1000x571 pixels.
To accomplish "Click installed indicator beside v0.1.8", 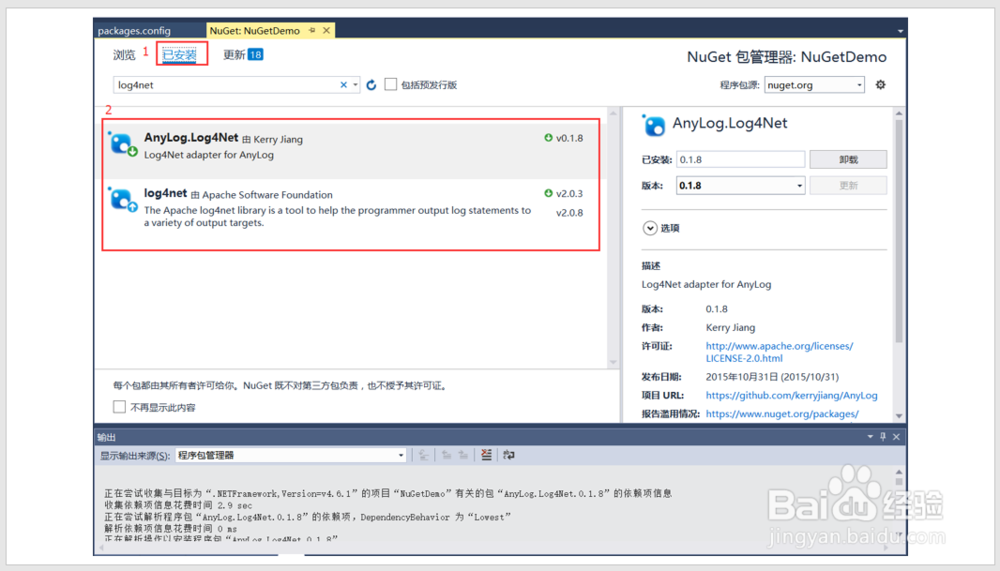I will [x=548, y=138].
